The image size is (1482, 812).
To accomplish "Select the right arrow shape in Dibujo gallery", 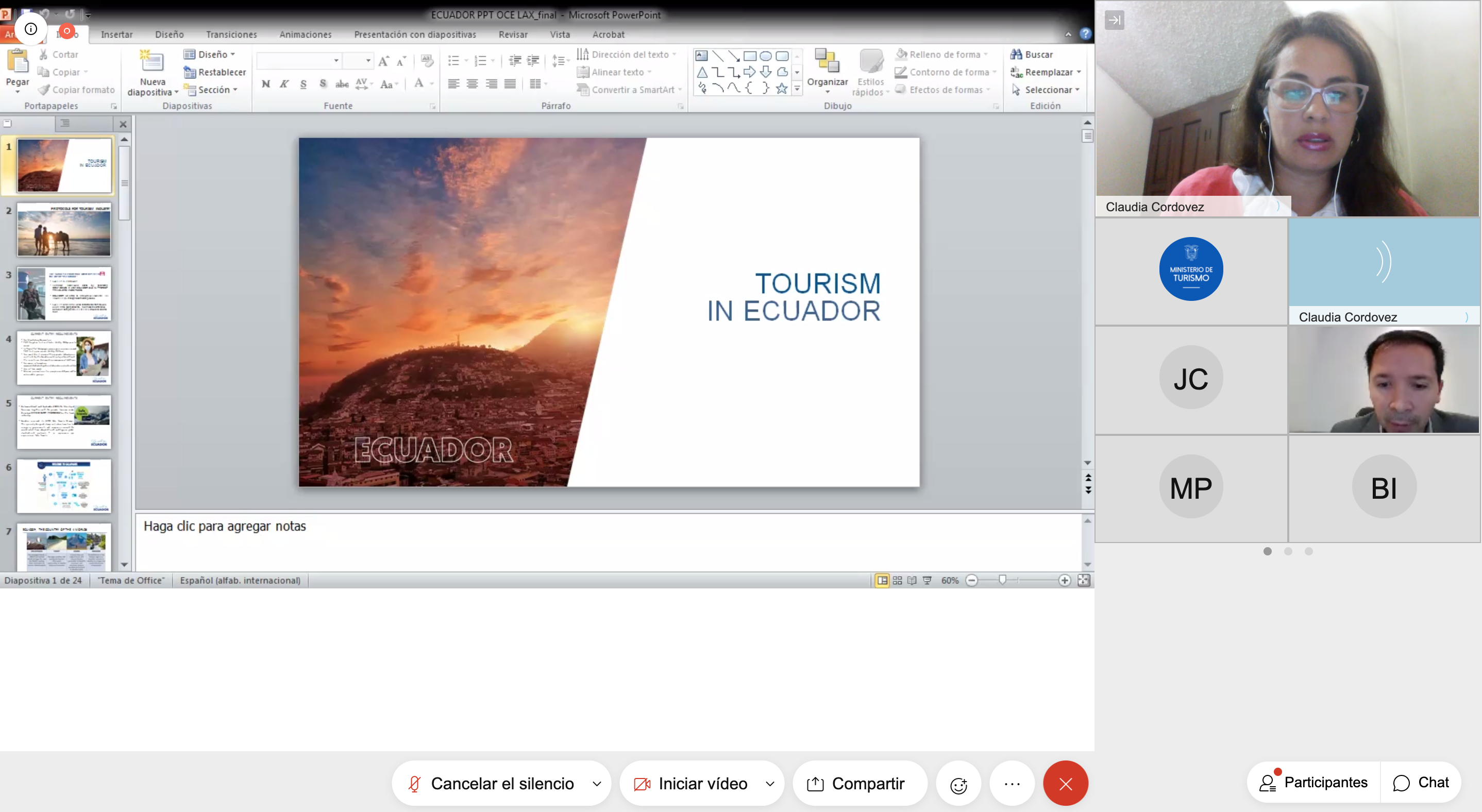I will (x=749, y=72).
